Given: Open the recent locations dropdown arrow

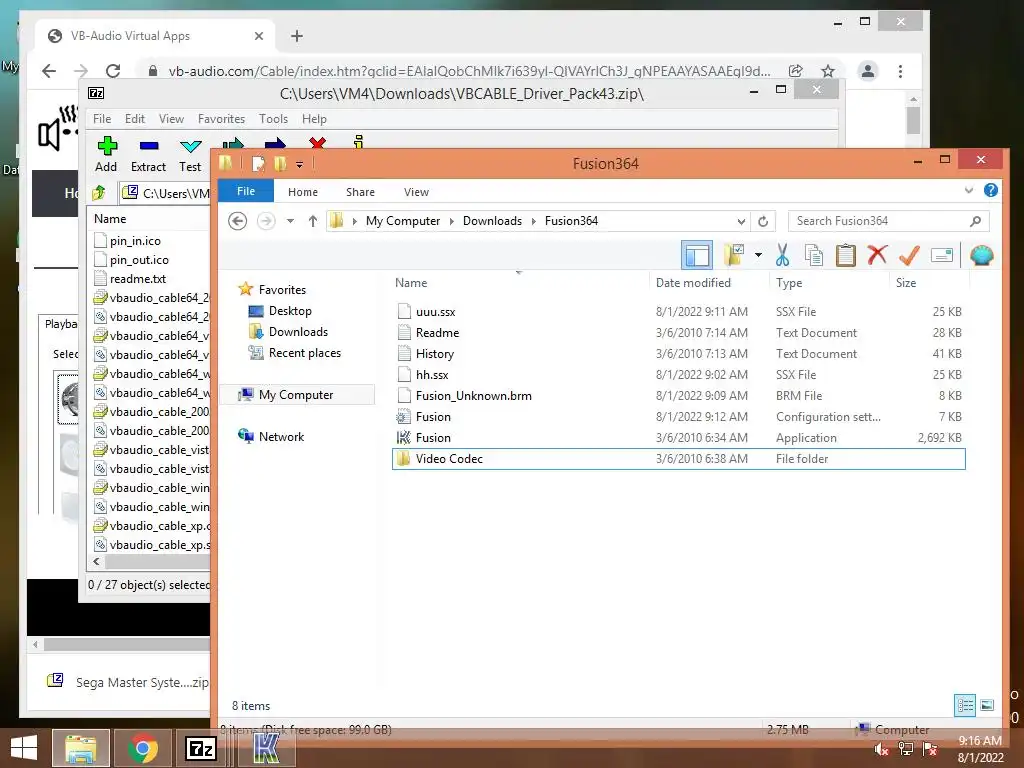Looking at the screenshot, I should coord(290,221).
